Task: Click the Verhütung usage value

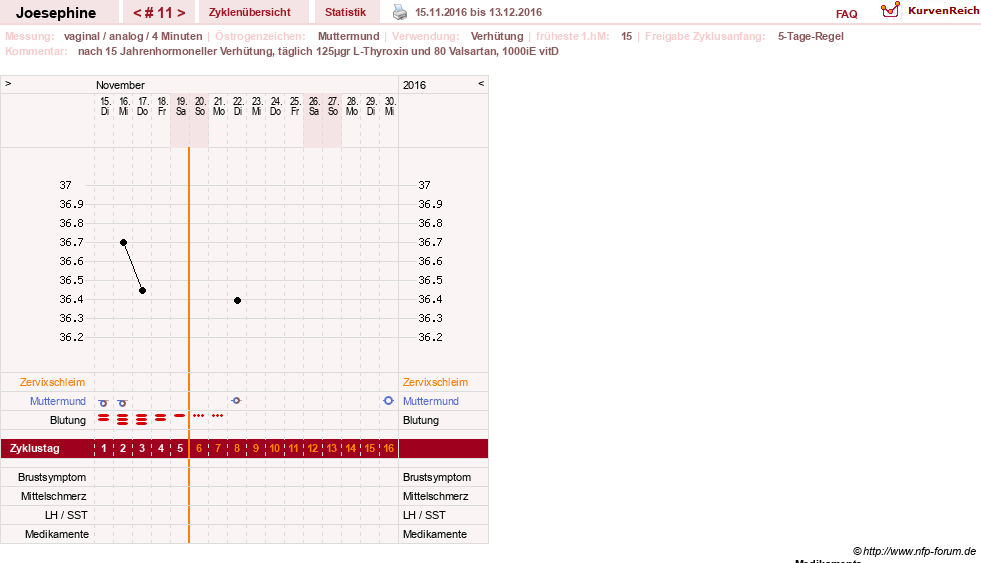Action: (497, 36)
